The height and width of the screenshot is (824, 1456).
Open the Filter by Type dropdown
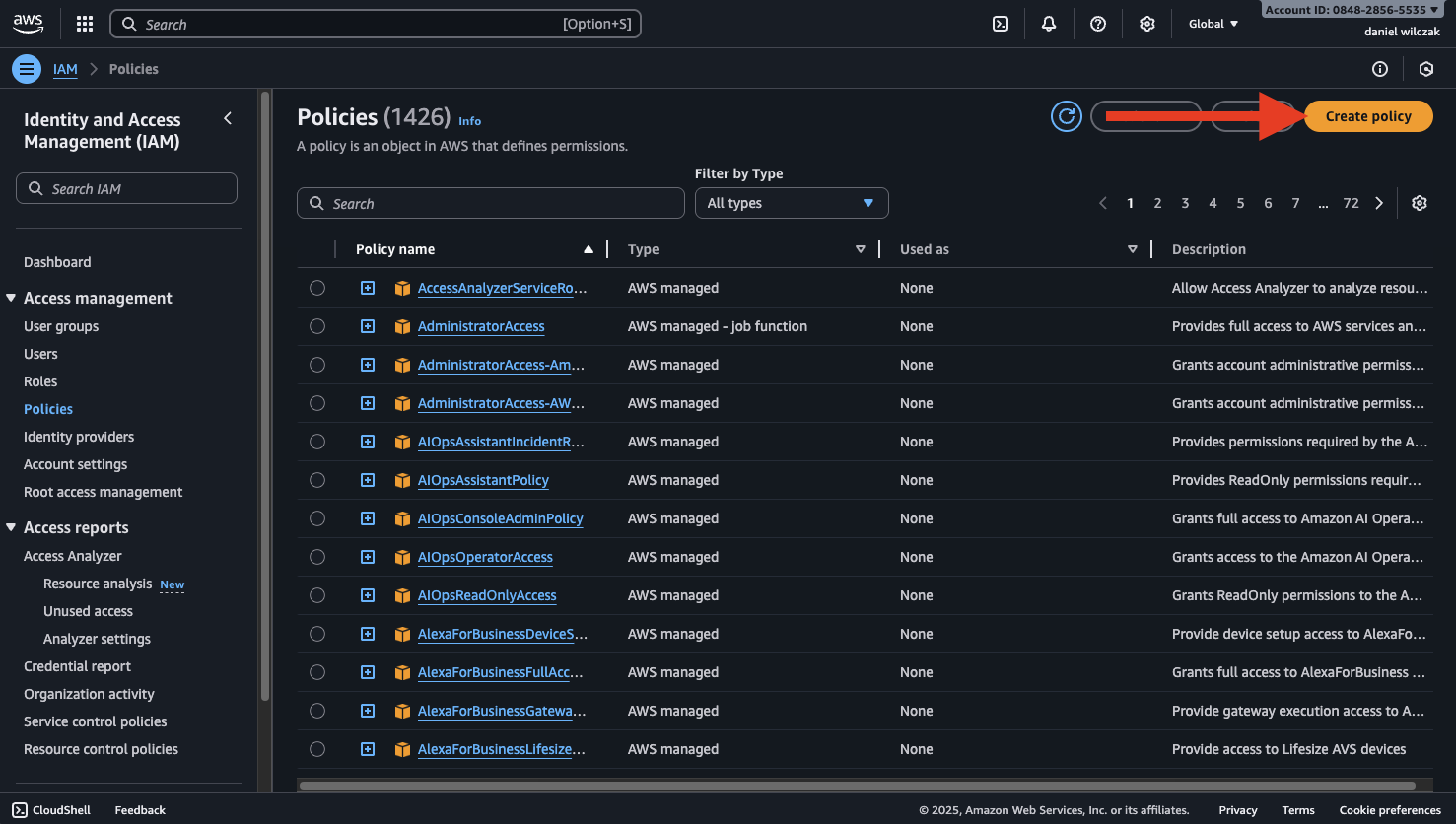(791, 203)
